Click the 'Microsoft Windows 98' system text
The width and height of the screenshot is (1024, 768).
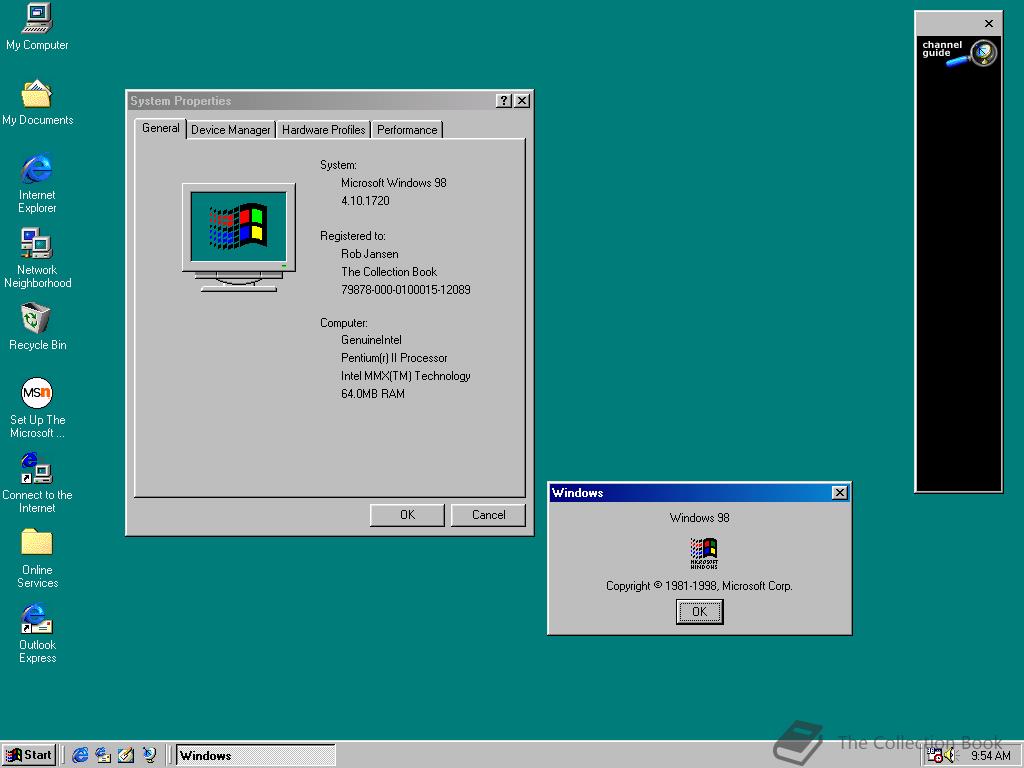(394, 183)
